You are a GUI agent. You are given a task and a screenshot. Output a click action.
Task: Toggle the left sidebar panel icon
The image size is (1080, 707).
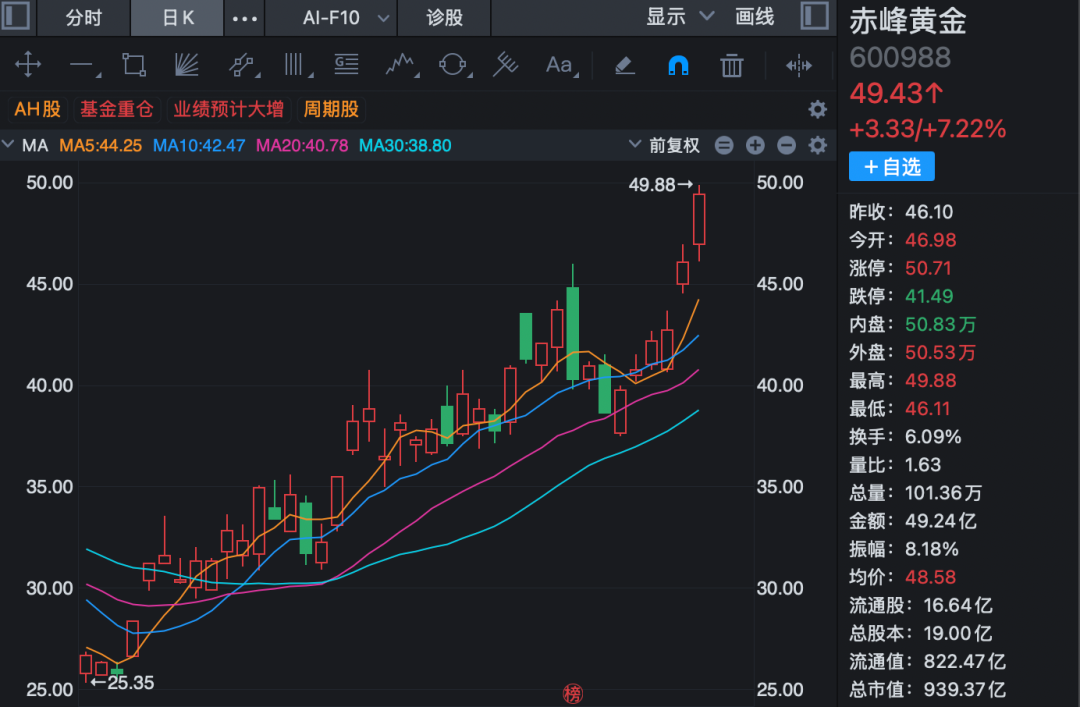point(15,16)
